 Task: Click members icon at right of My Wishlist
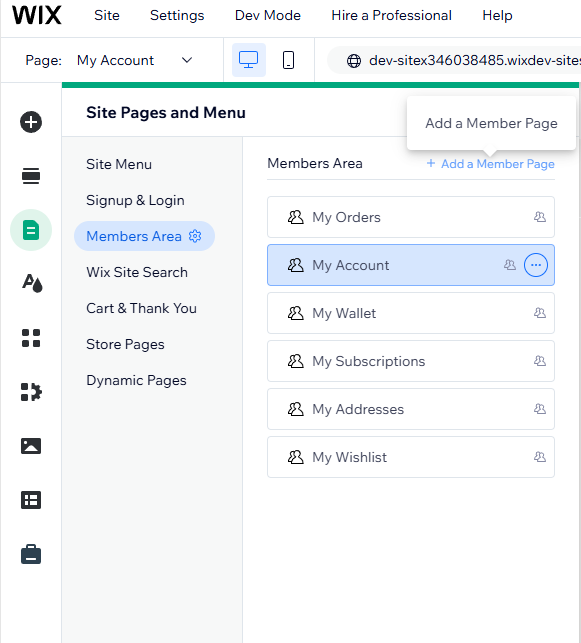(540, 456)
